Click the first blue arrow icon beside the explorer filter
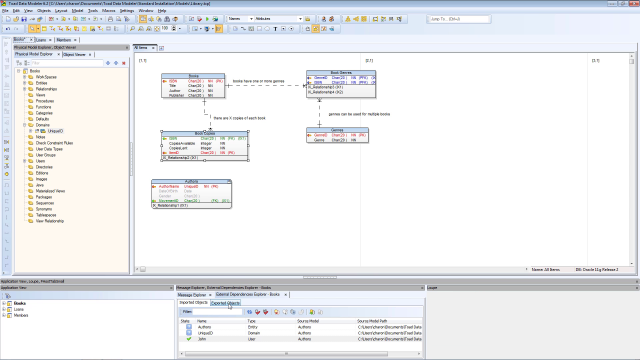The height and width of the screenshot is (360, 640). coord(108,63)
